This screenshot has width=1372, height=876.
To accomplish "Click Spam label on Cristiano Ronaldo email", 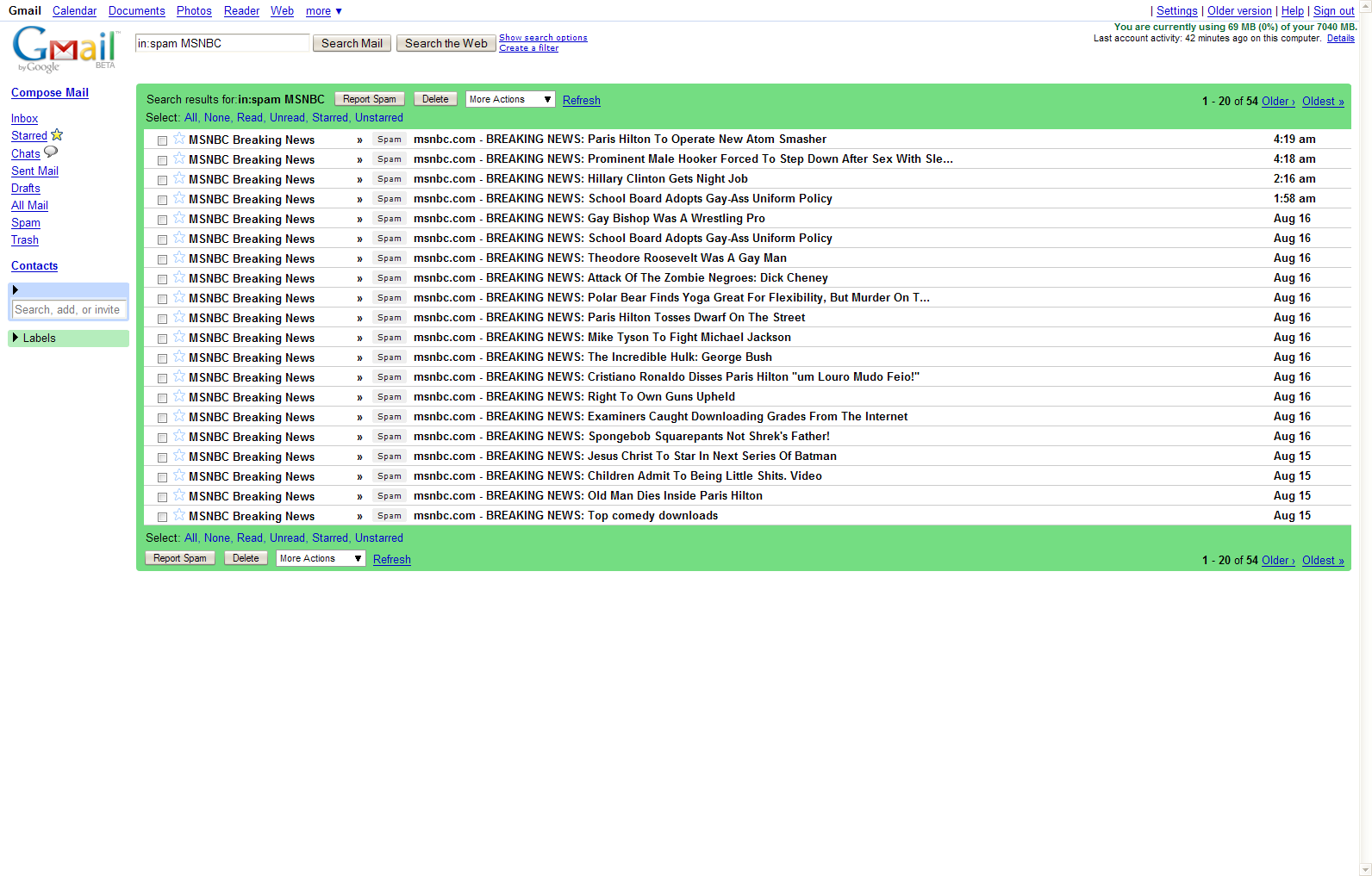I will click(390, 377).
